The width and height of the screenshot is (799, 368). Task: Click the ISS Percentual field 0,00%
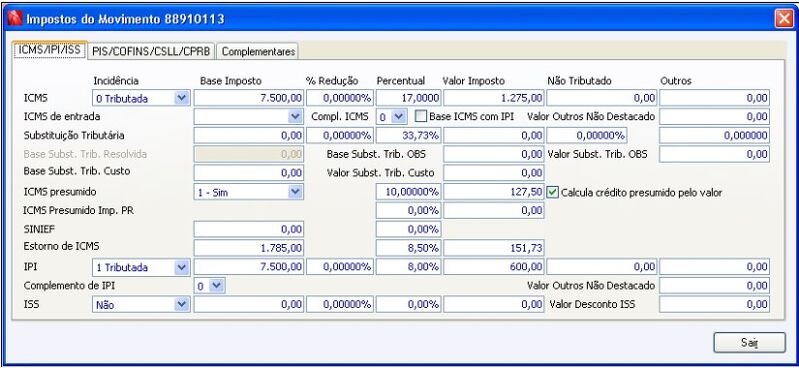pos(409,304)
